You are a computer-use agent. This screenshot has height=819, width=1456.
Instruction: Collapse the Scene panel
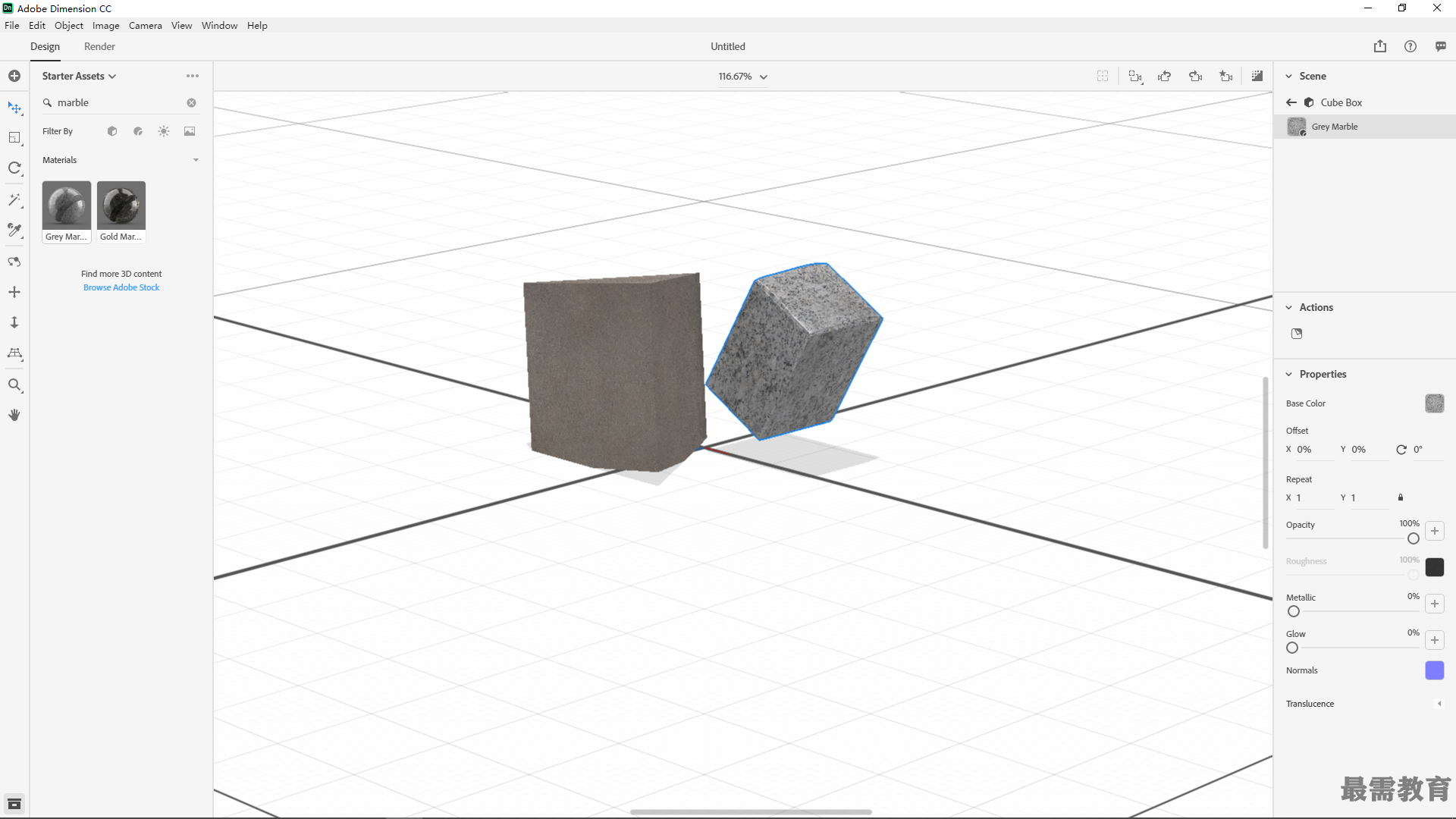pyautogui.click(x=1288, y=76)
